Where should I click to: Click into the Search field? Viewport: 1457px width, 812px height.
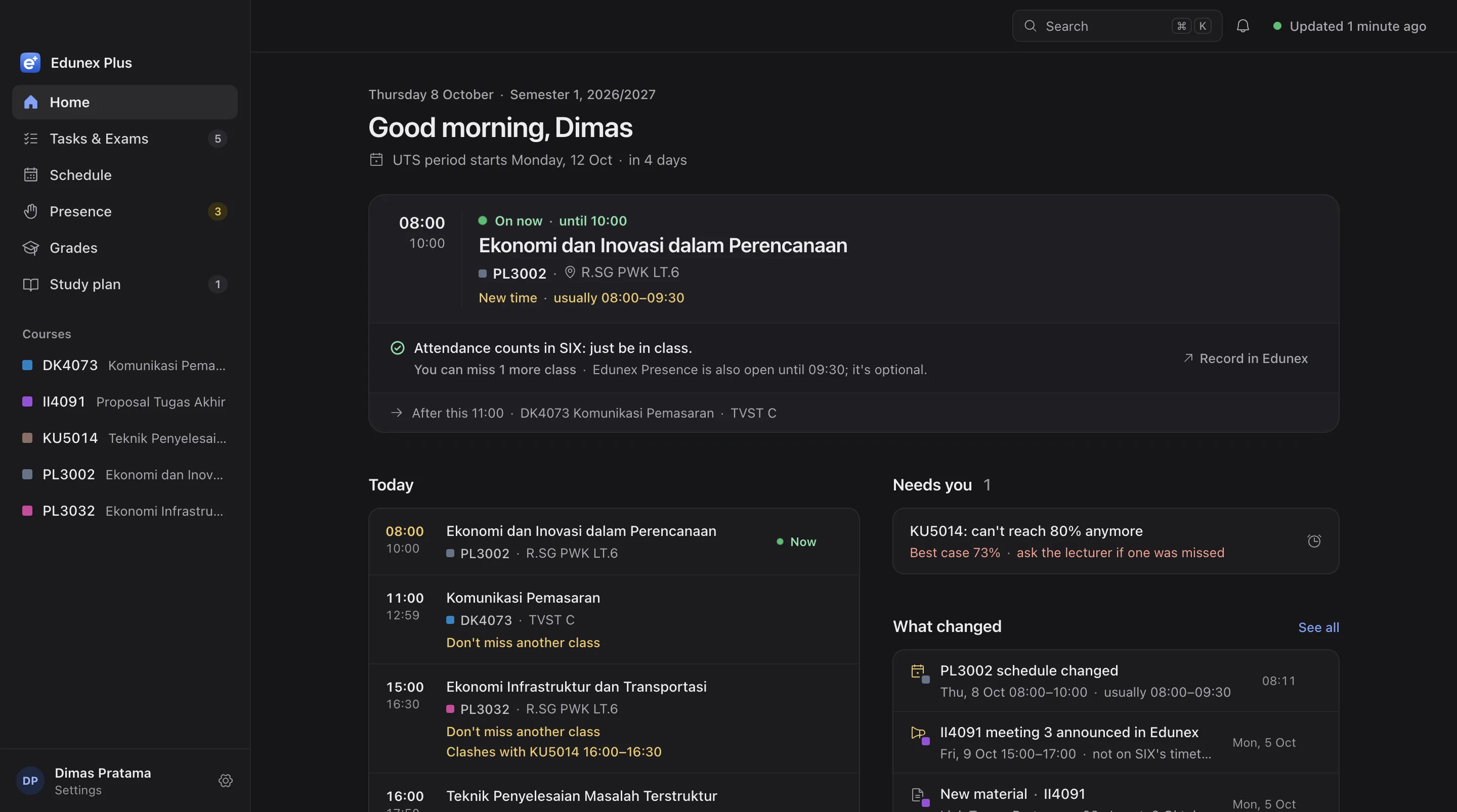point(1117,26)
